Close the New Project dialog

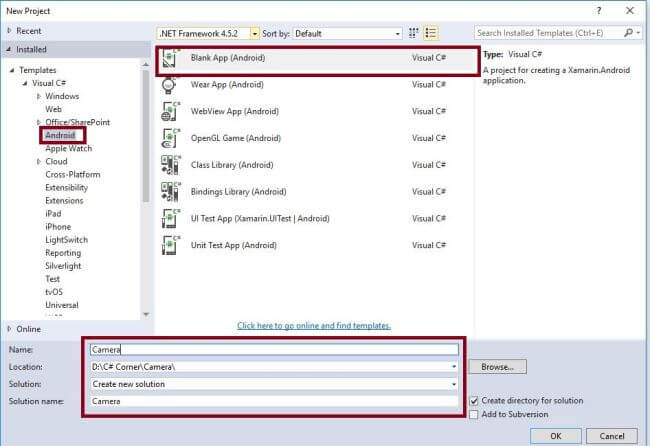pos(630,11)
